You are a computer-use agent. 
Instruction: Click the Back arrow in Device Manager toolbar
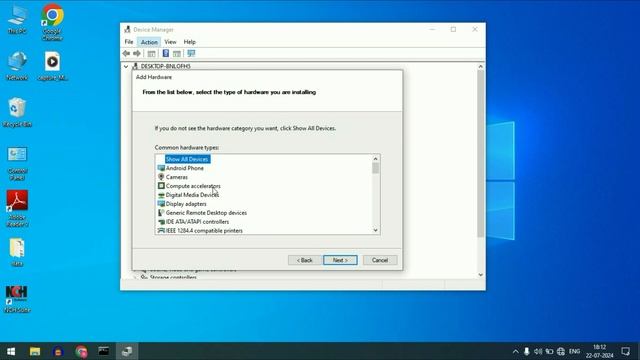[126, 53]
